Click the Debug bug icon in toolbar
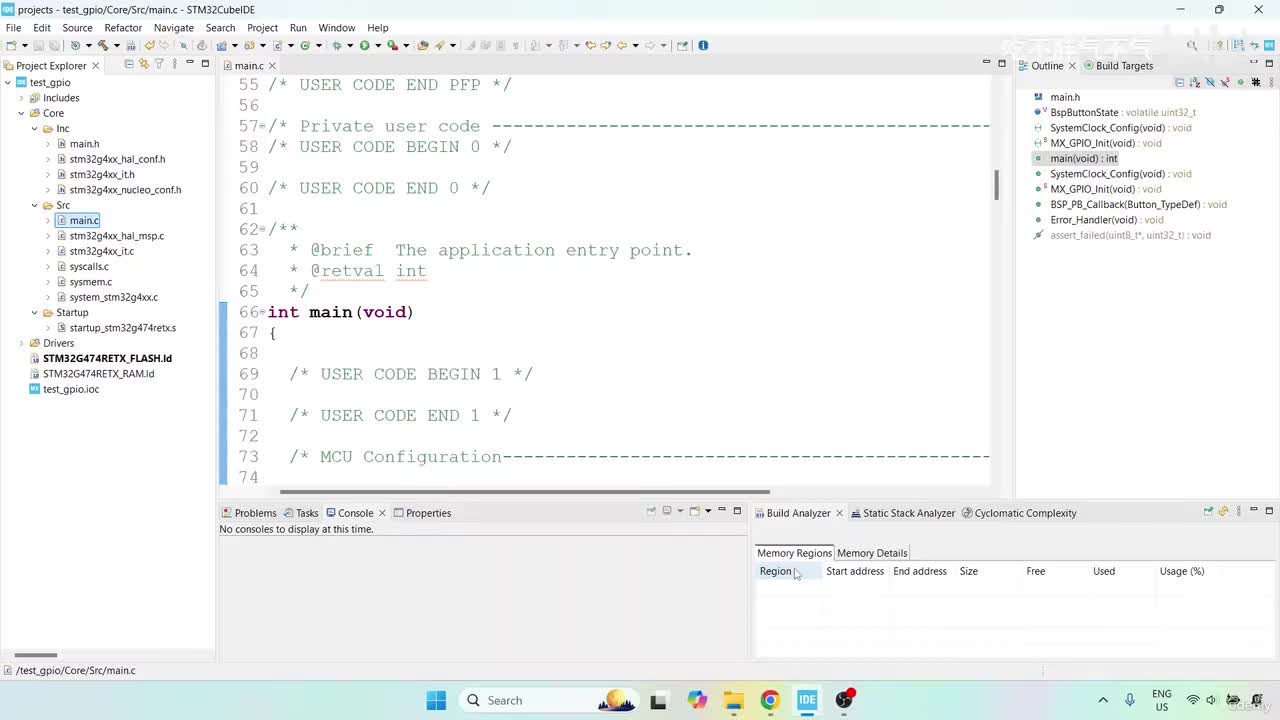The width and height of the screenshot is (1280, 720). (x=337, y=45)
